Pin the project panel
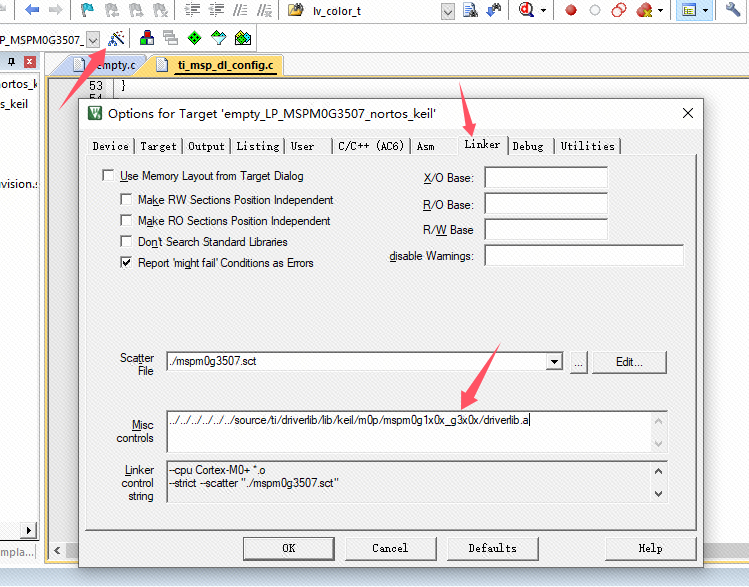Viewport: 749px width, 587px height. pos(12,62)
